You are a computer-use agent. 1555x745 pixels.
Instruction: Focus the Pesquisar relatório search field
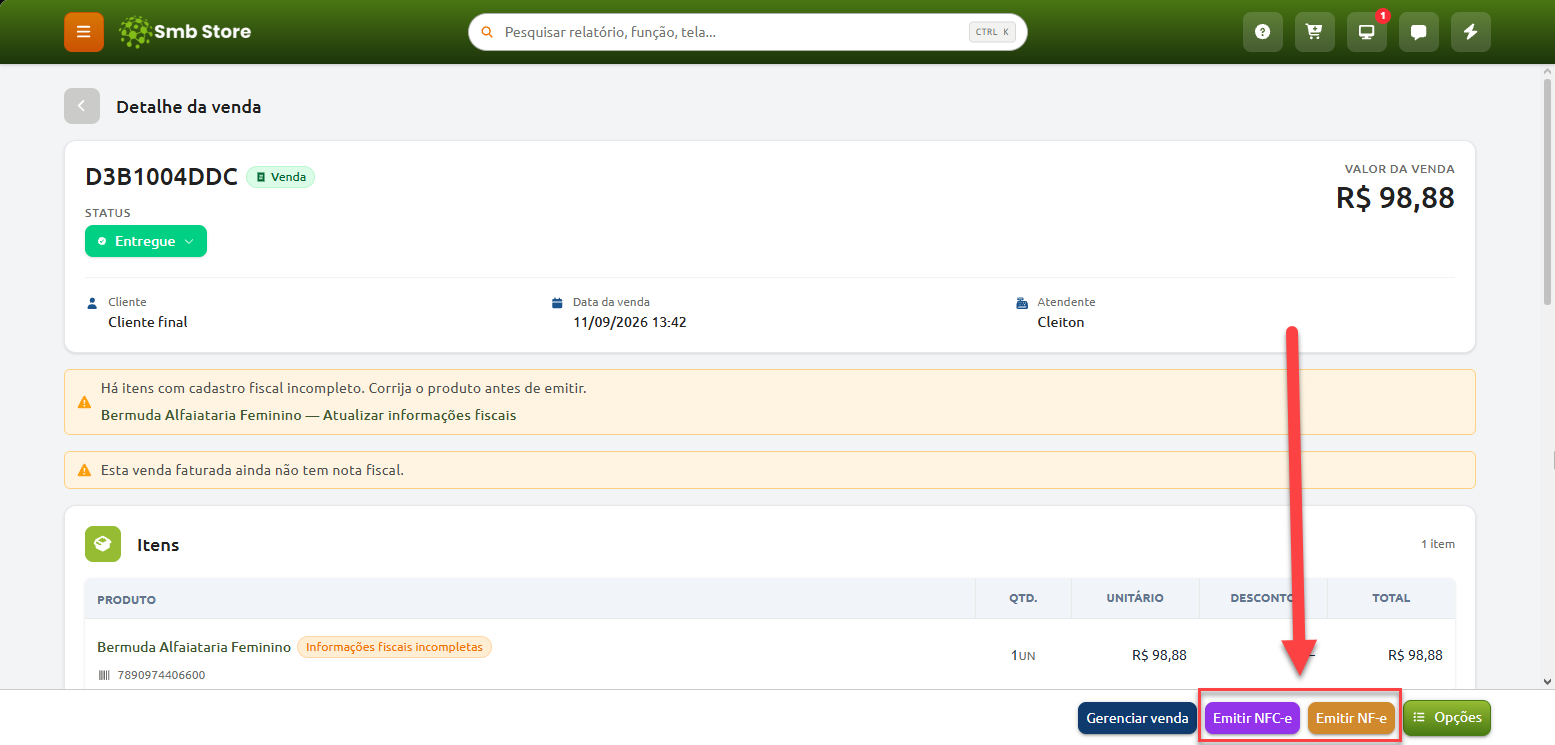tap(748, 32)
